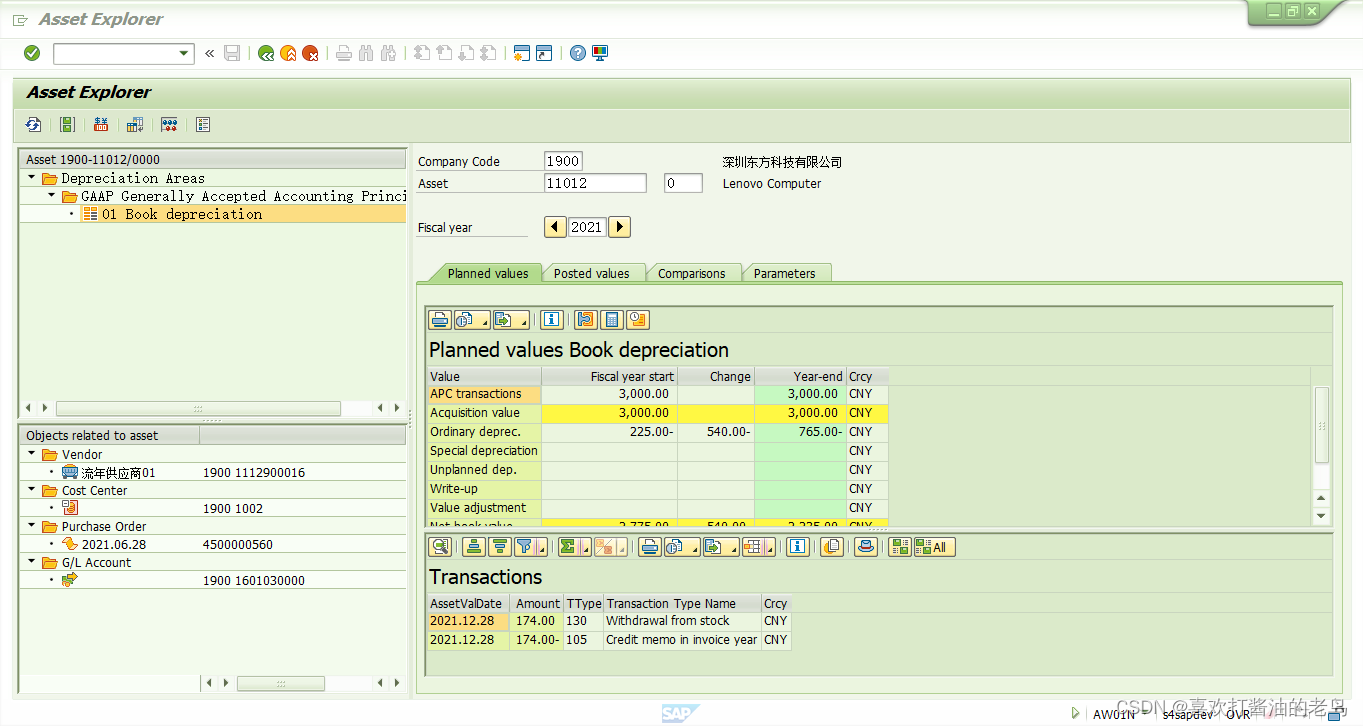Open Layout dropdown in Transactions toolbar
The image size is (1363, 726).
(758, 547)
